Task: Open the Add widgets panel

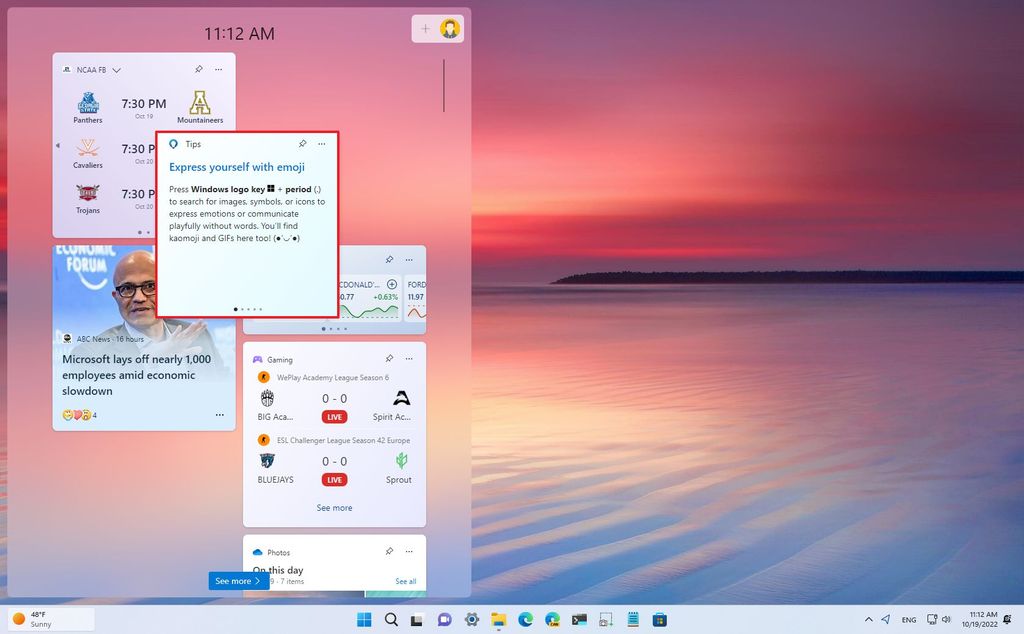Action: [x=426, y=28]
